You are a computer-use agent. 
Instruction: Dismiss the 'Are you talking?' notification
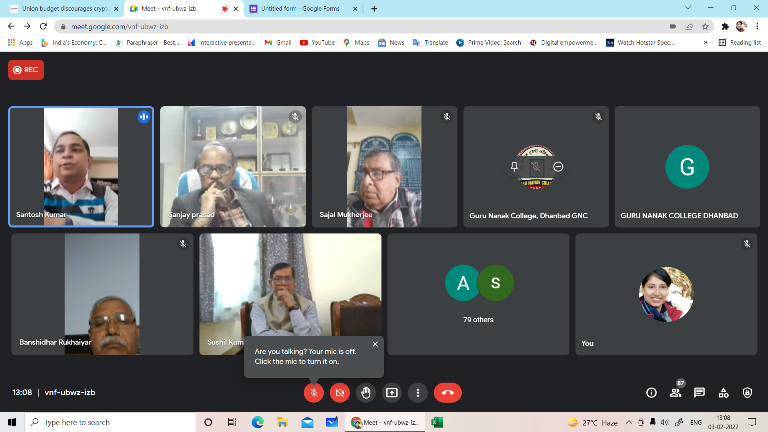pos(375,344)
